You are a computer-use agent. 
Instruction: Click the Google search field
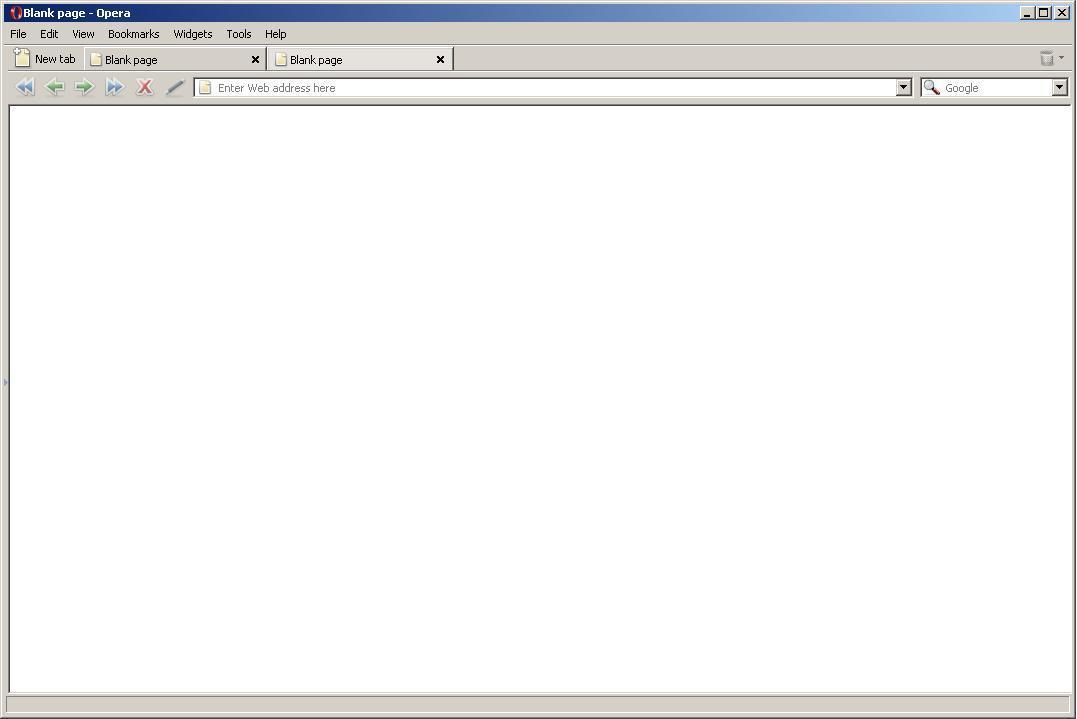(996, 87)
